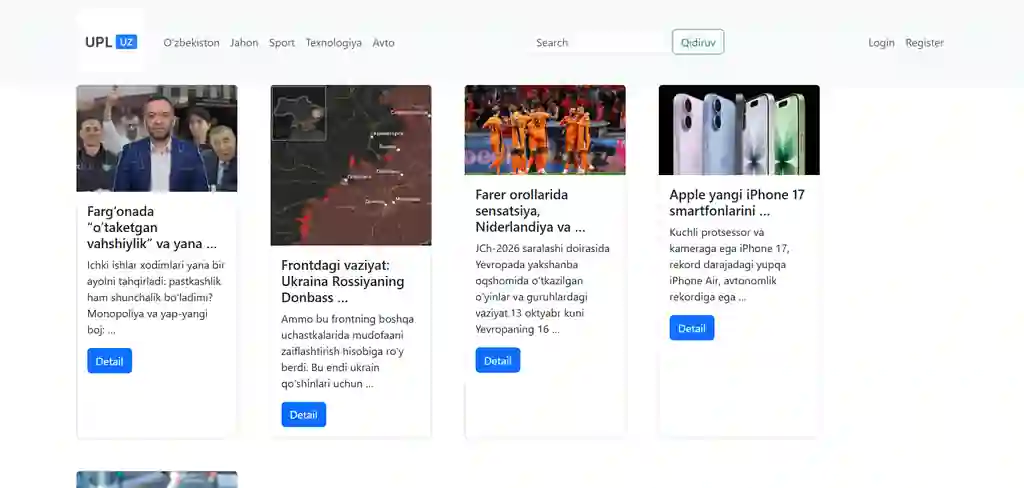Click the Donbass frontline map image

351,165
